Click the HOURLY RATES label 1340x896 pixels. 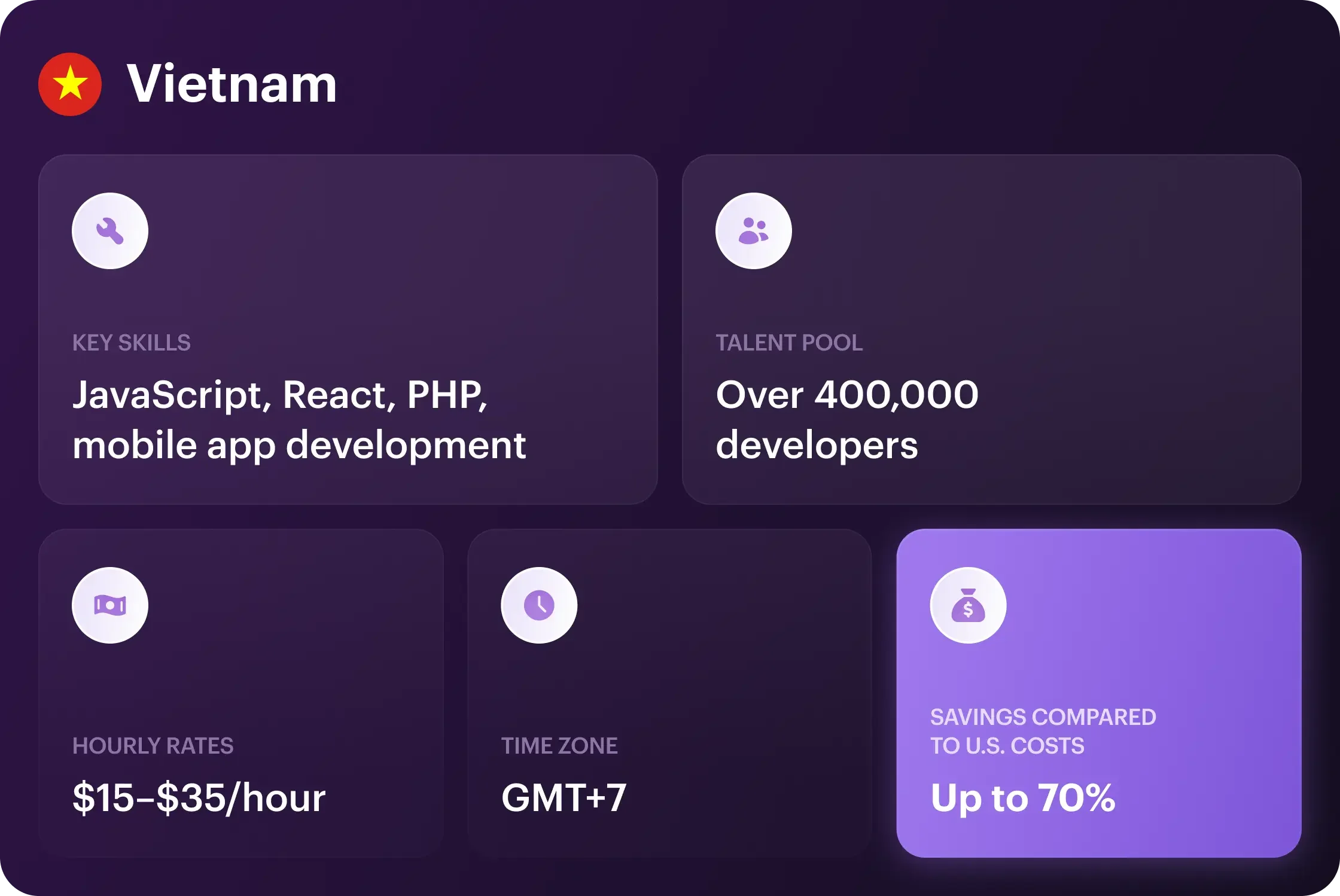click(153, 746)
